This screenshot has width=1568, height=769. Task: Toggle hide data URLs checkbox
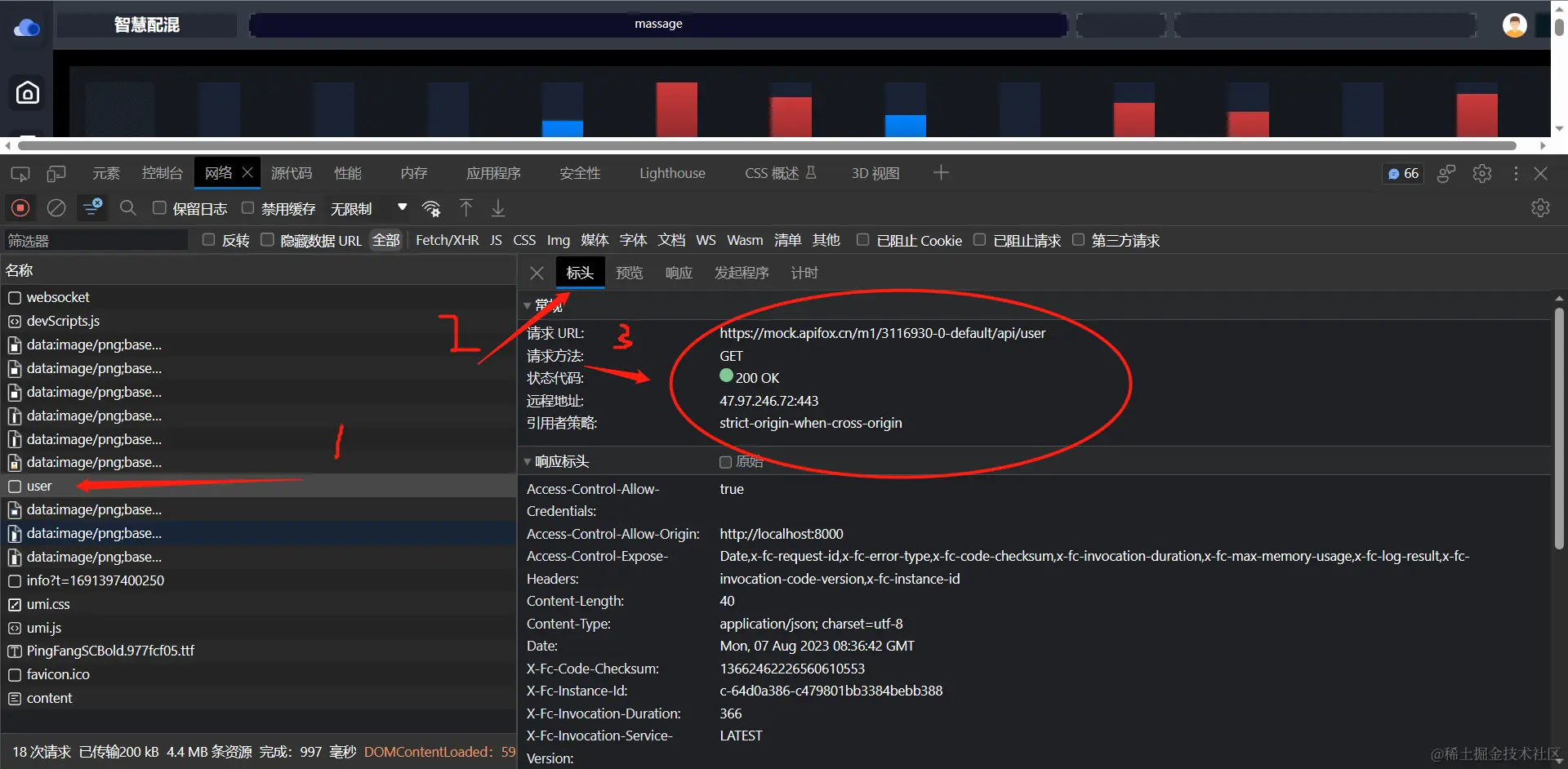267,240
